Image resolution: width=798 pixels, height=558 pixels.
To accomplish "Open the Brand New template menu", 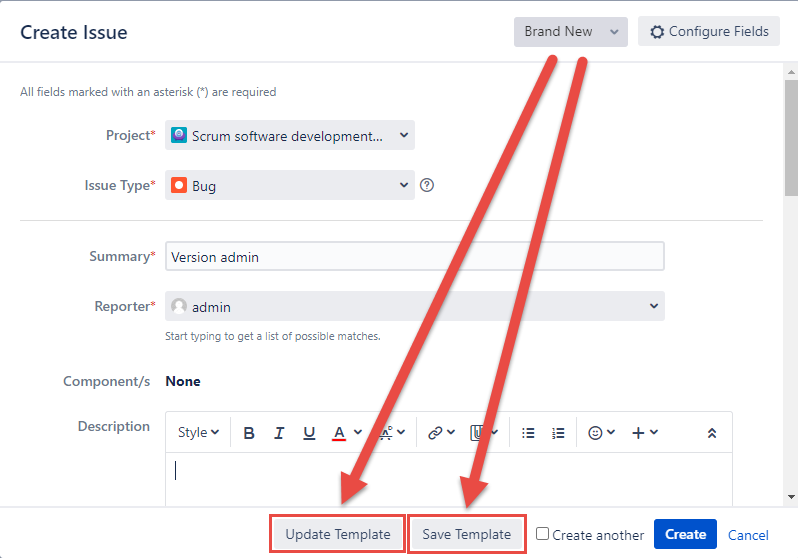I will 571,32.
